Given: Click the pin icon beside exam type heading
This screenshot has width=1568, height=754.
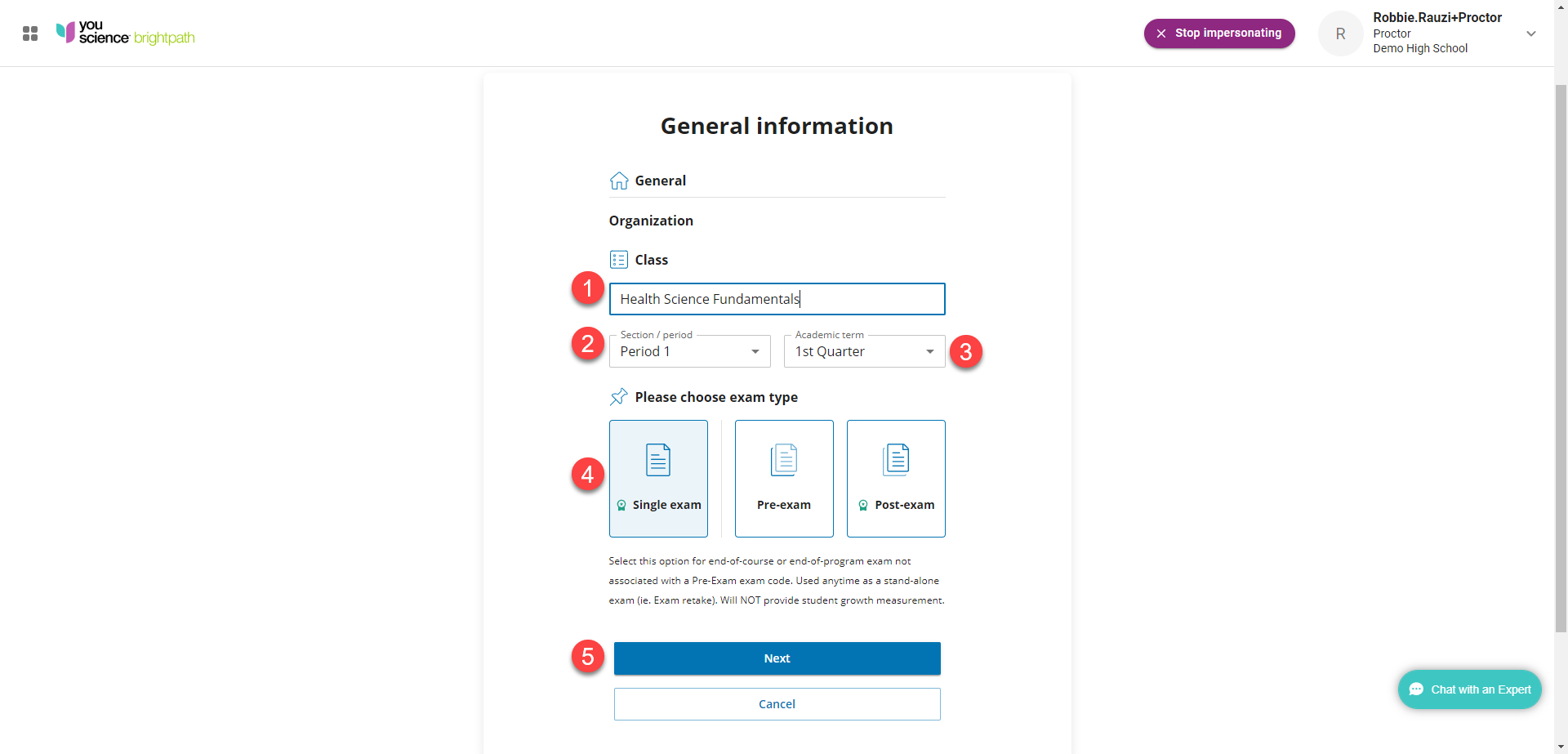Looking at the screenshot, I should [619, 397].
